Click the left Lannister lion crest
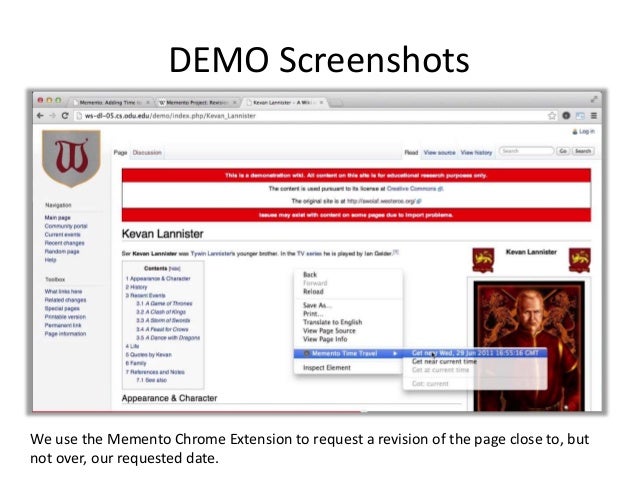Screen dimensions: 638x479 [x=483, y=260]
